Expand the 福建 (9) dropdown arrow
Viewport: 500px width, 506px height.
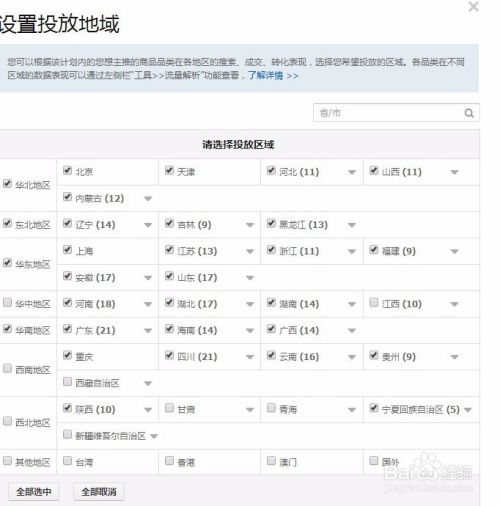click(x=454, y=251)
